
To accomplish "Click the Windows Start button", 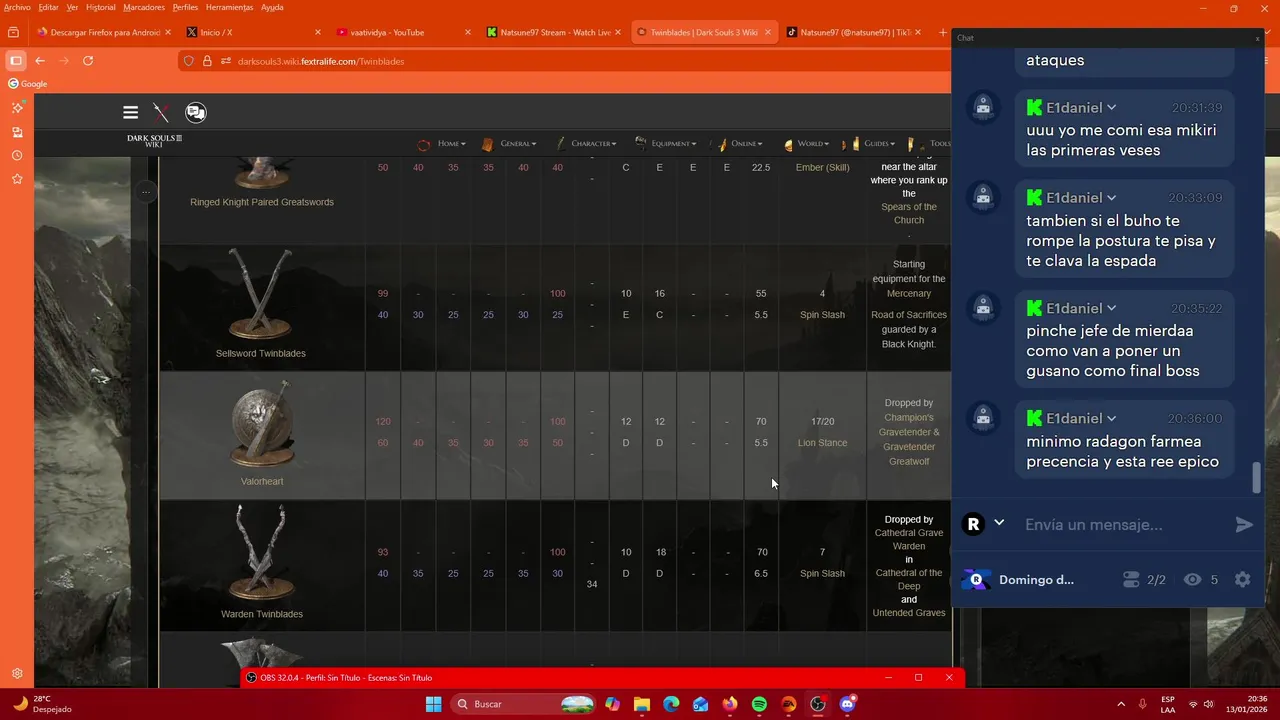I will [433, 704].
